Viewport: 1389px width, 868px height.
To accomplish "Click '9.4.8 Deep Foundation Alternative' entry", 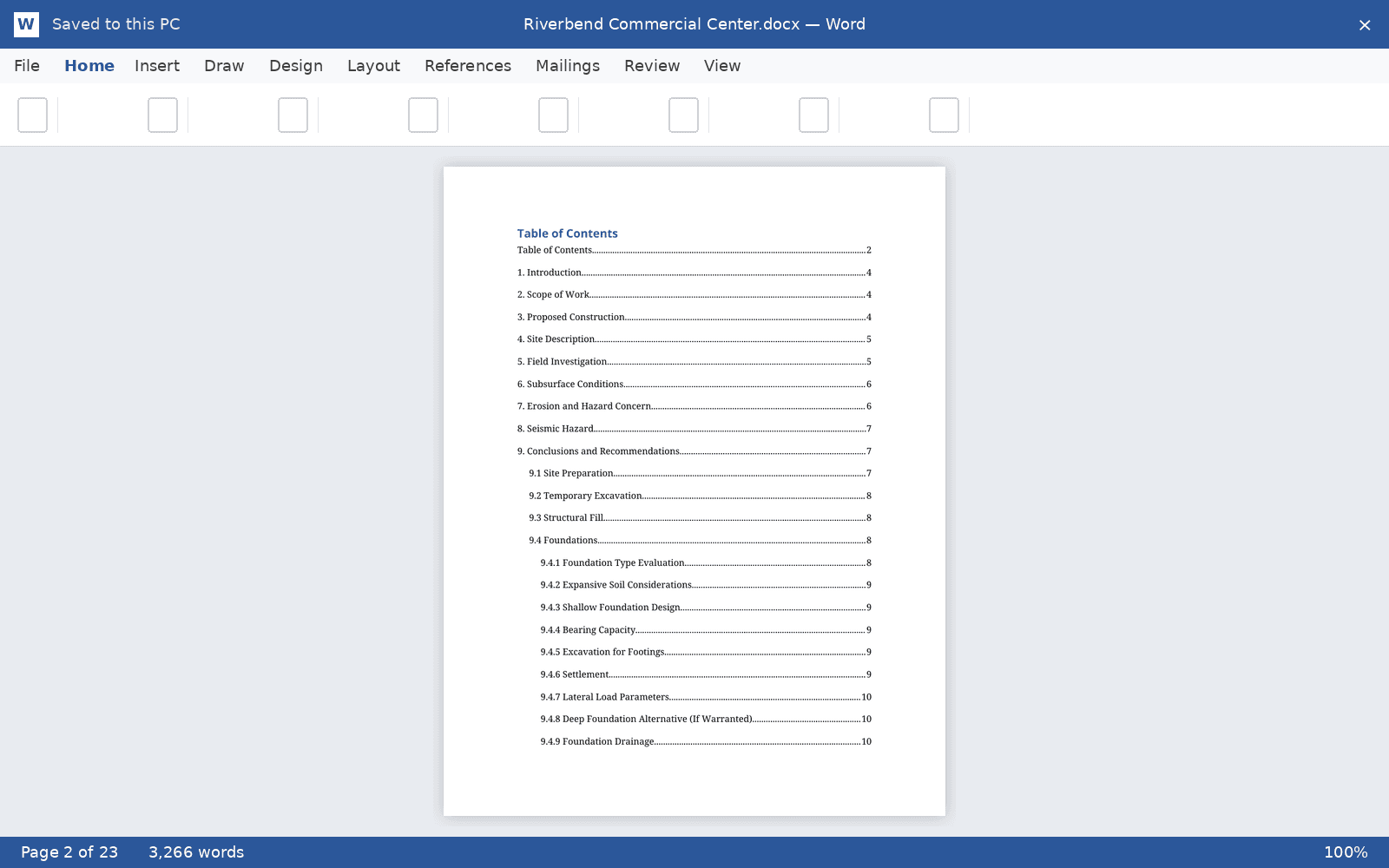I will tap(706, 720).
